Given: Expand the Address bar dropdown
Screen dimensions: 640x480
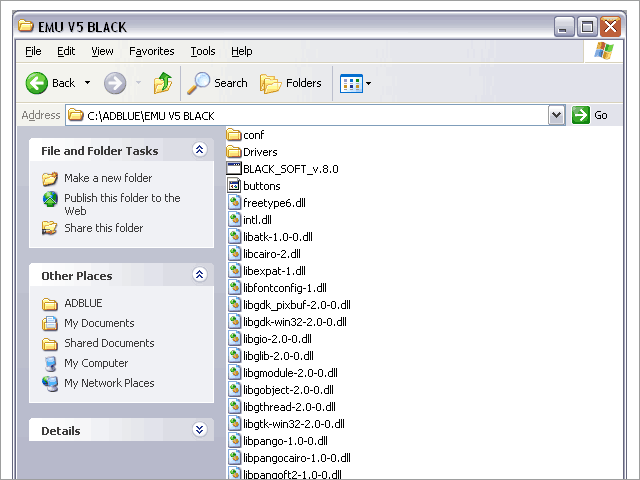Looking at the screenshot, I should (556, 115).
